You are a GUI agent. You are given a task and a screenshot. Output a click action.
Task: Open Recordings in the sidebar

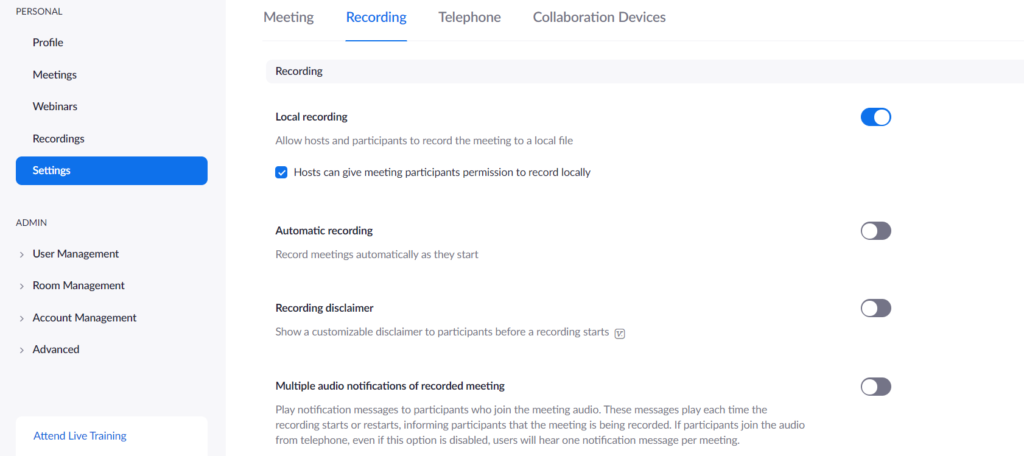[x=59, y=138]
